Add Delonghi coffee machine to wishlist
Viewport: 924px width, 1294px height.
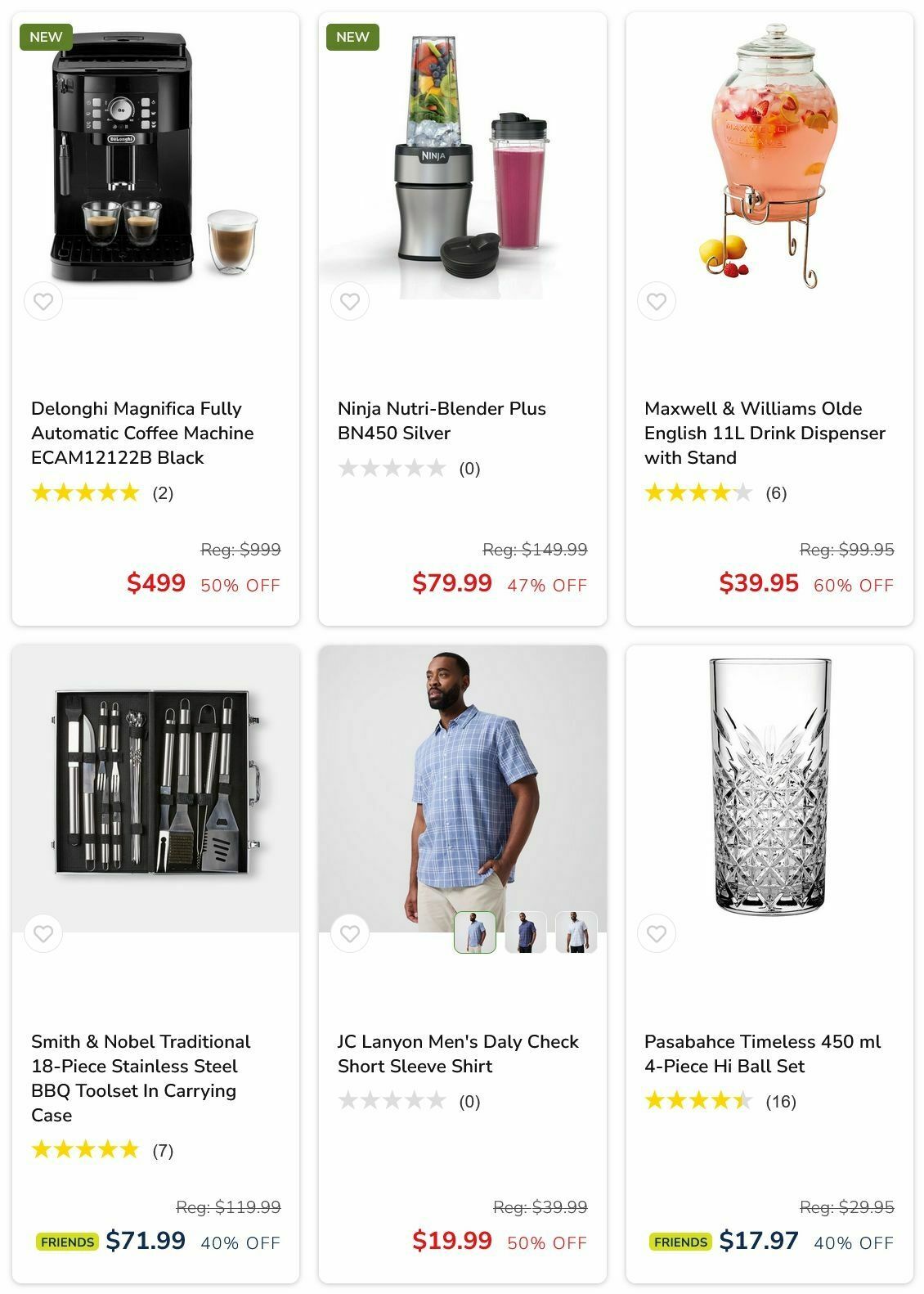tap(43, 301)
